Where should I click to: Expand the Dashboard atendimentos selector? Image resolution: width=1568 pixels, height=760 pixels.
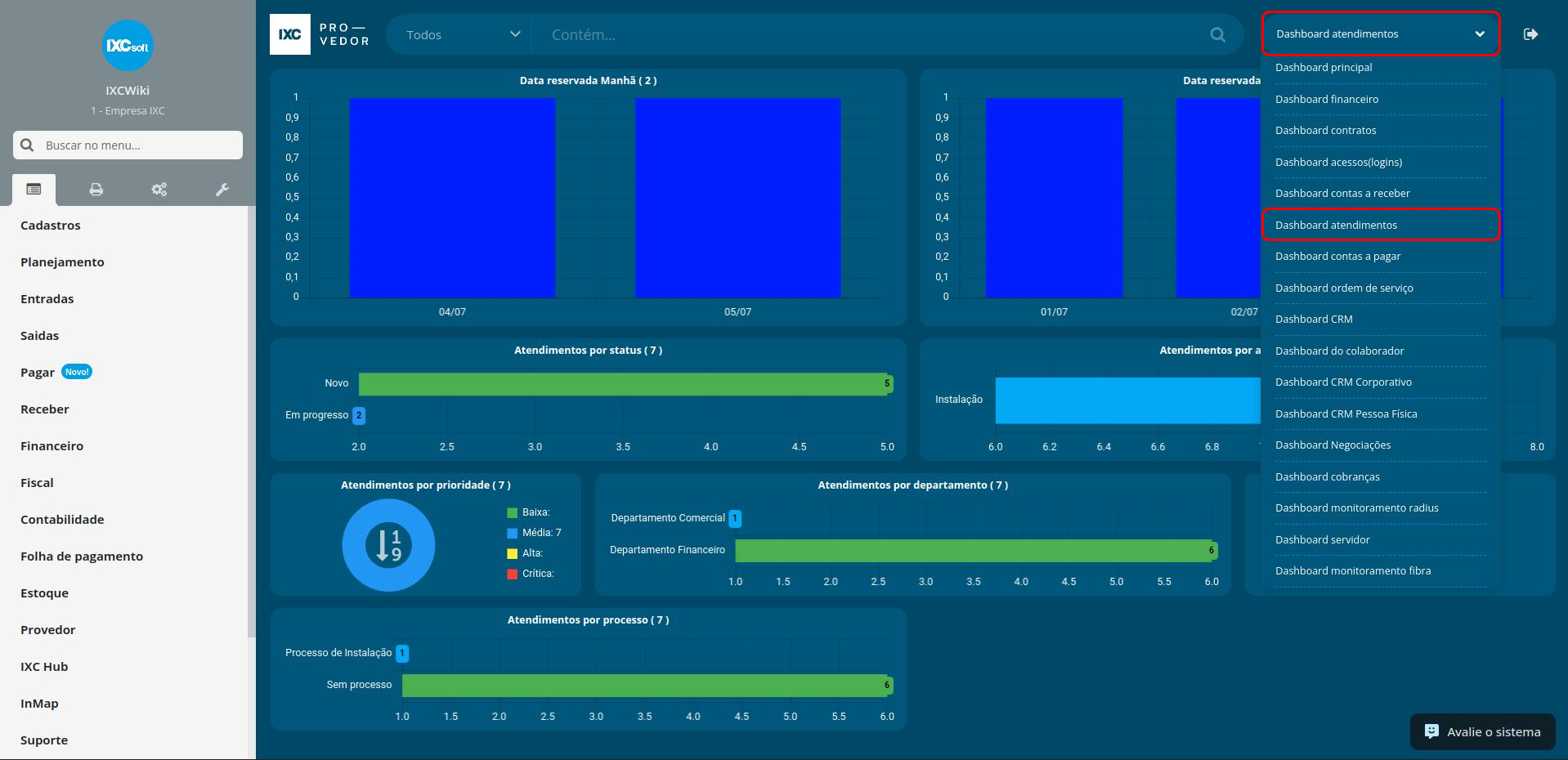pyautogui.click(x=1381, y=34)
